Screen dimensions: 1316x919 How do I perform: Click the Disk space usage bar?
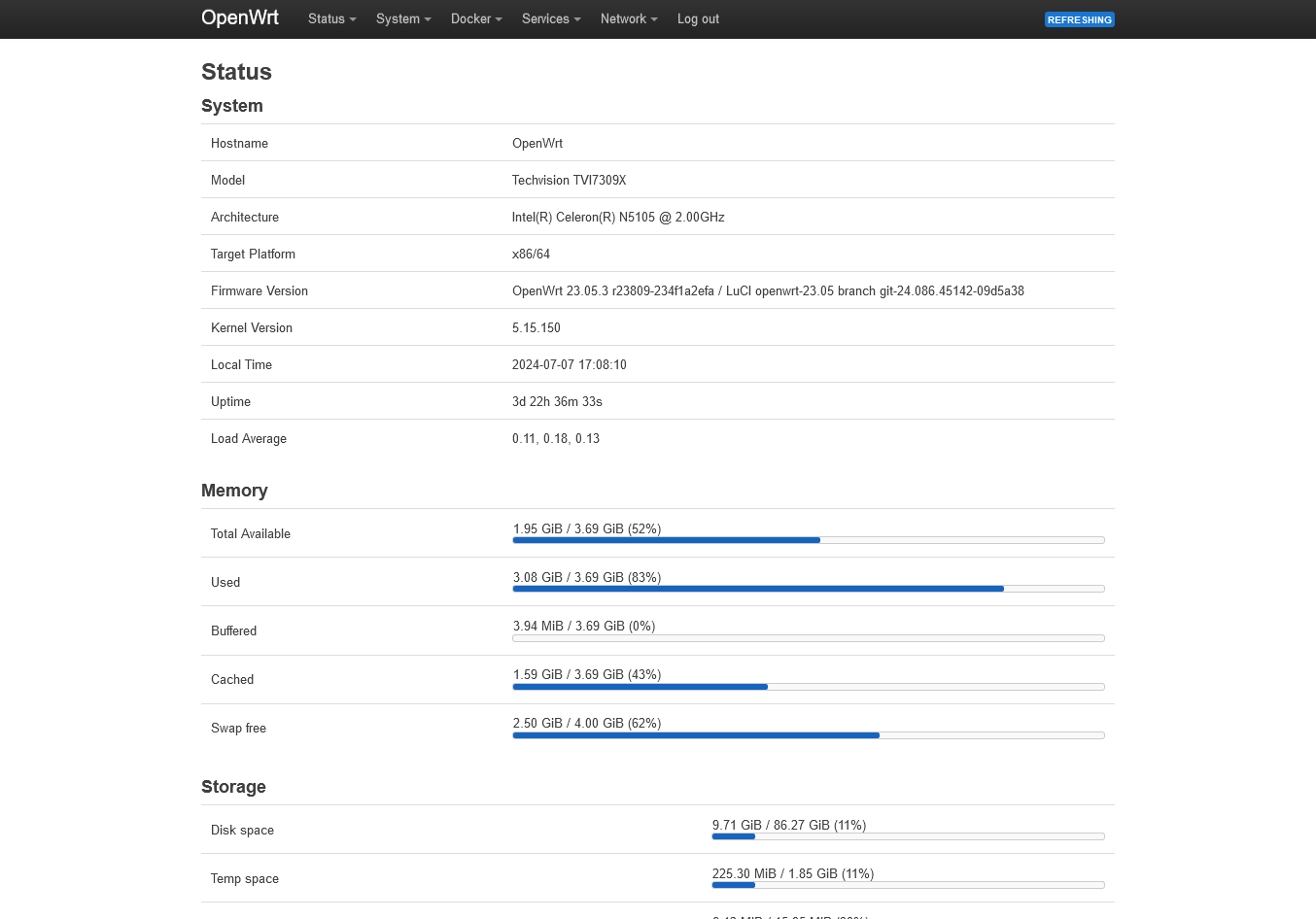point(909,836)
